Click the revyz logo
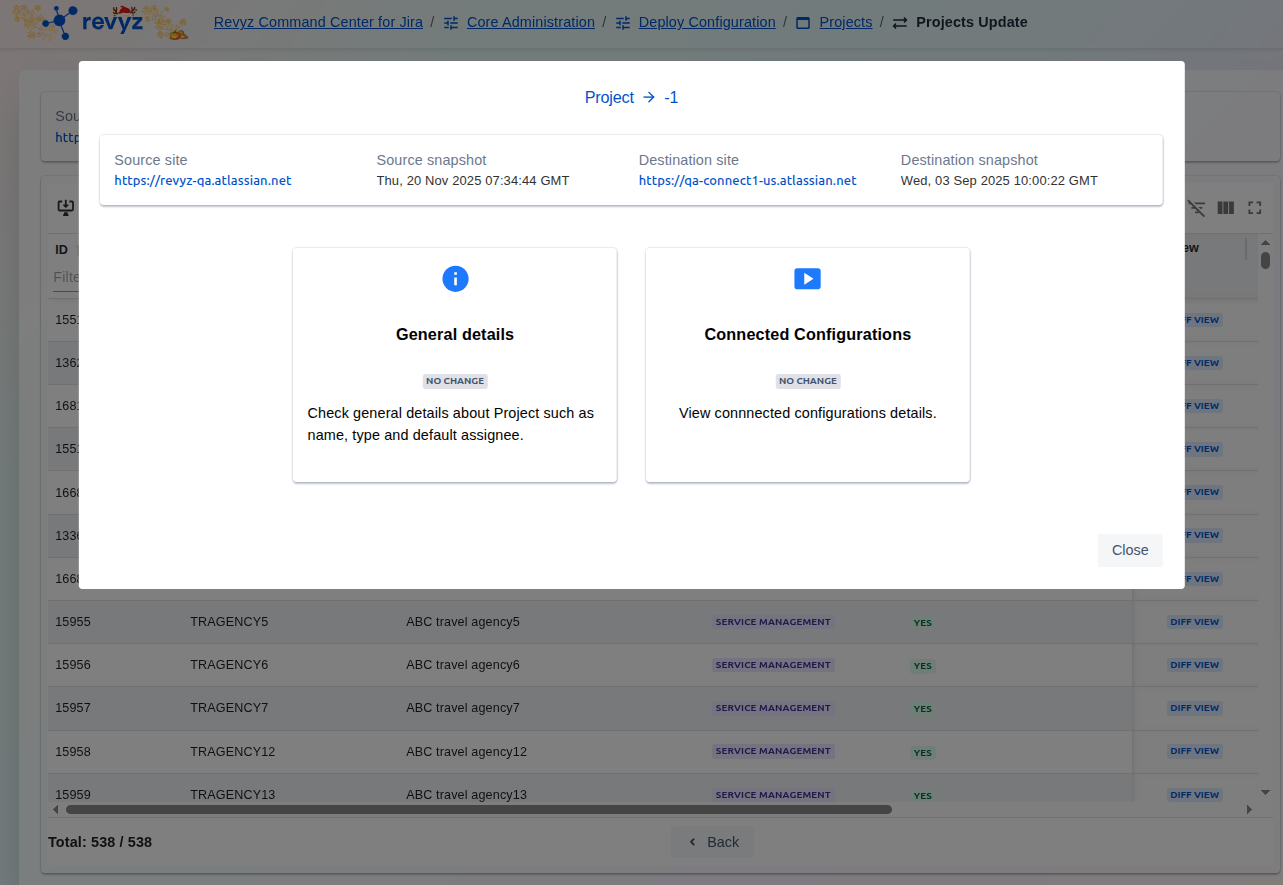The width and height of the screenshot is (1283, 885). [x=100, y=22]
